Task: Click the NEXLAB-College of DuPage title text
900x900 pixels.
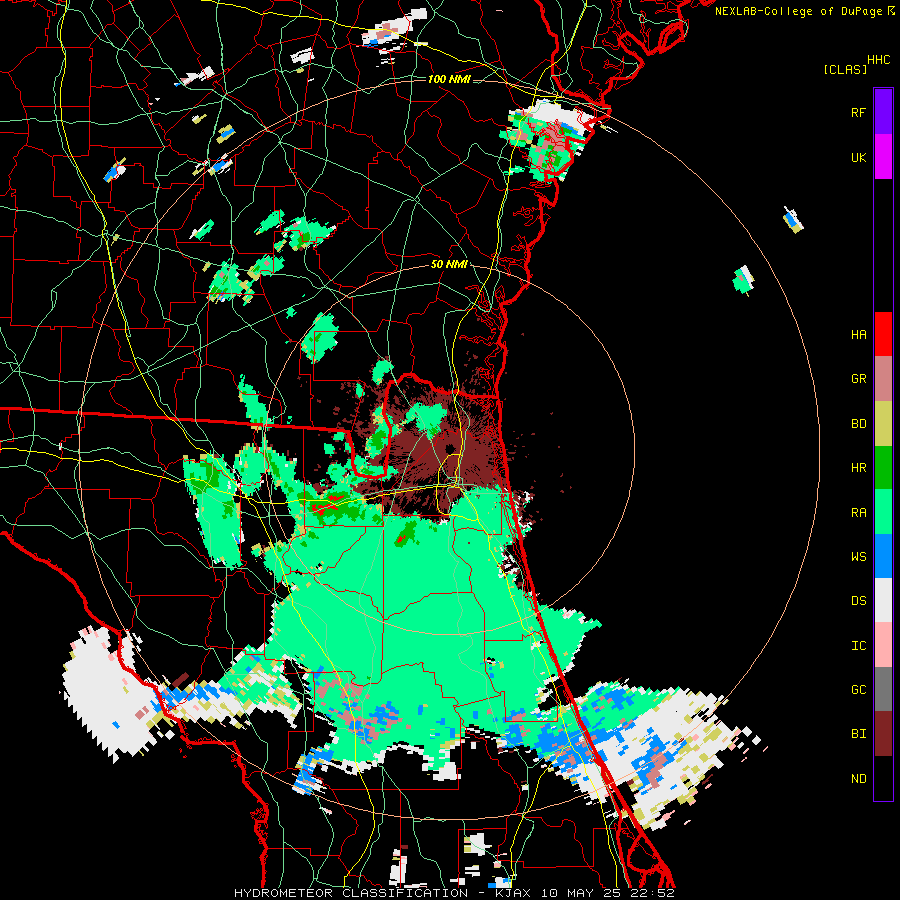Action: click(x=798, y=11)
